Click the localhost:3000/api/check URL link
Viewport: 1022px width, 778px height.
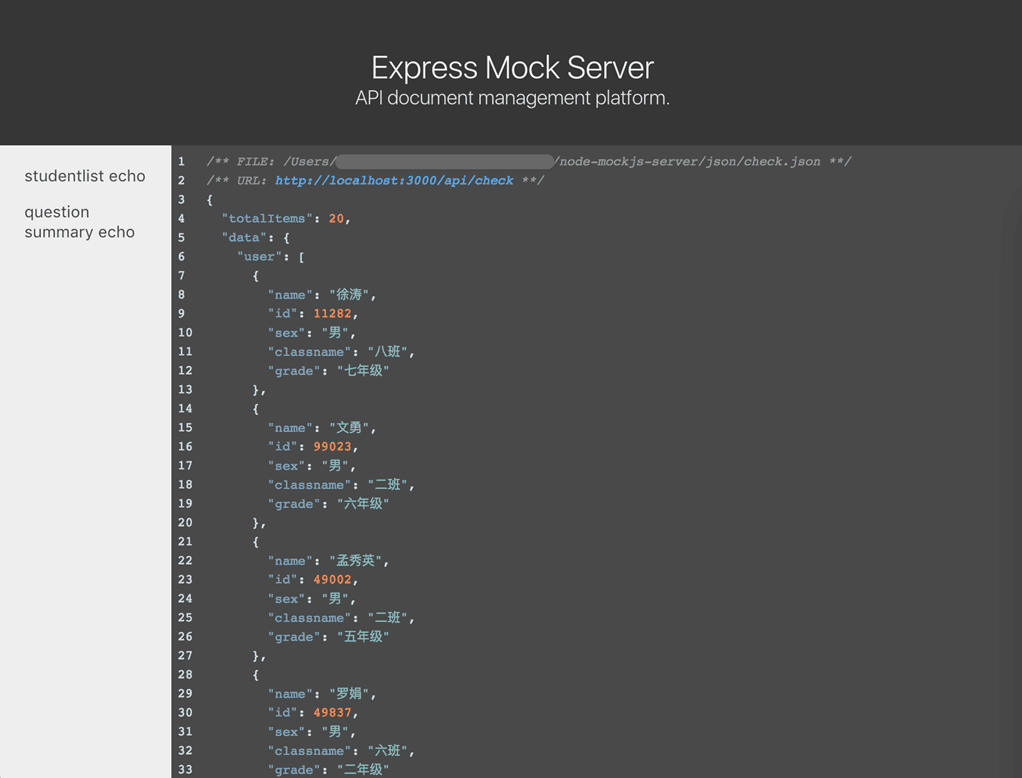tap(394, 181)
